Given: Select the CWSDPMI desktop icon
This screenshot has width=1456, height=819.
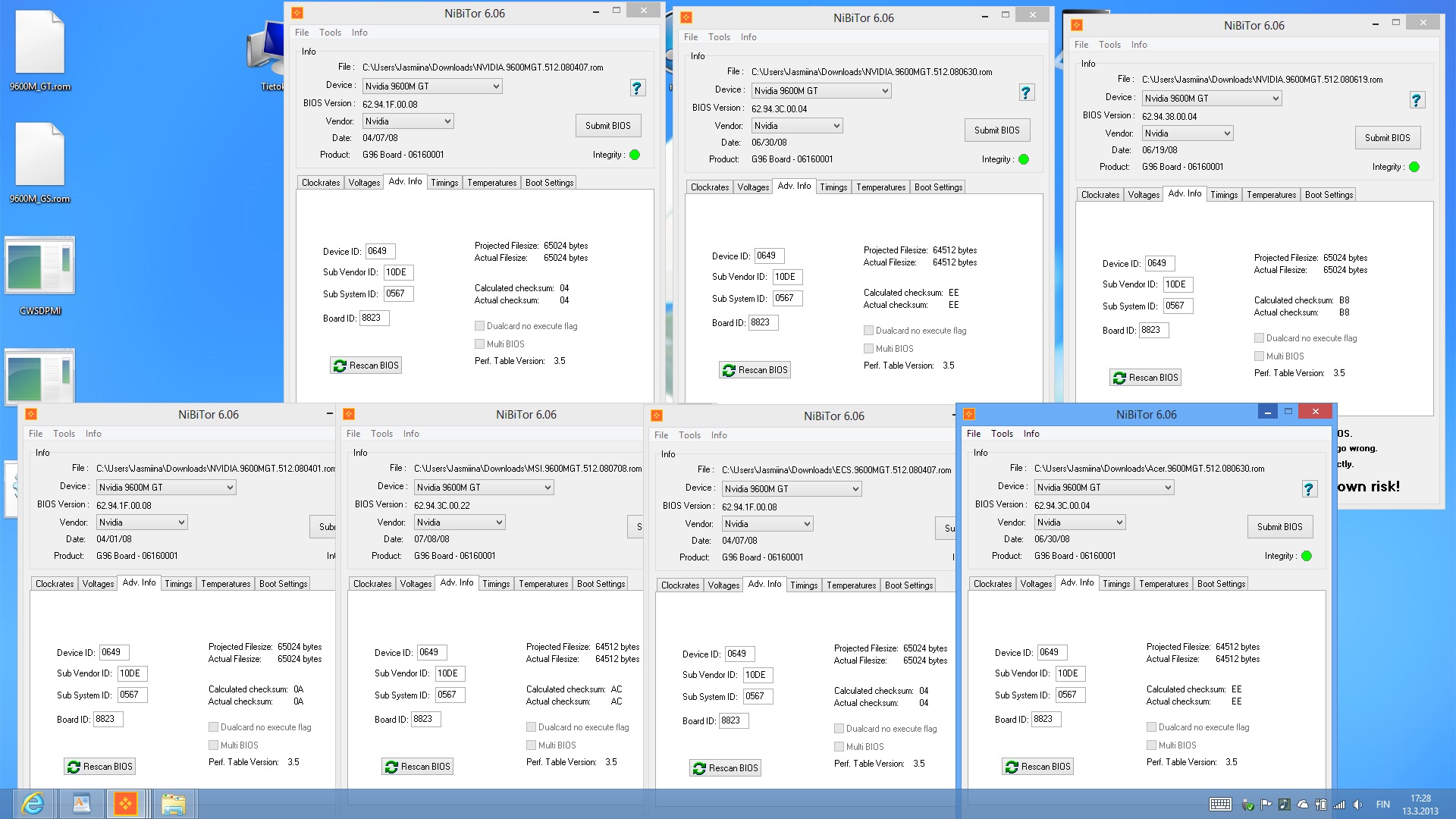Looking at the screenshot, I should click(x=40, y=277).
